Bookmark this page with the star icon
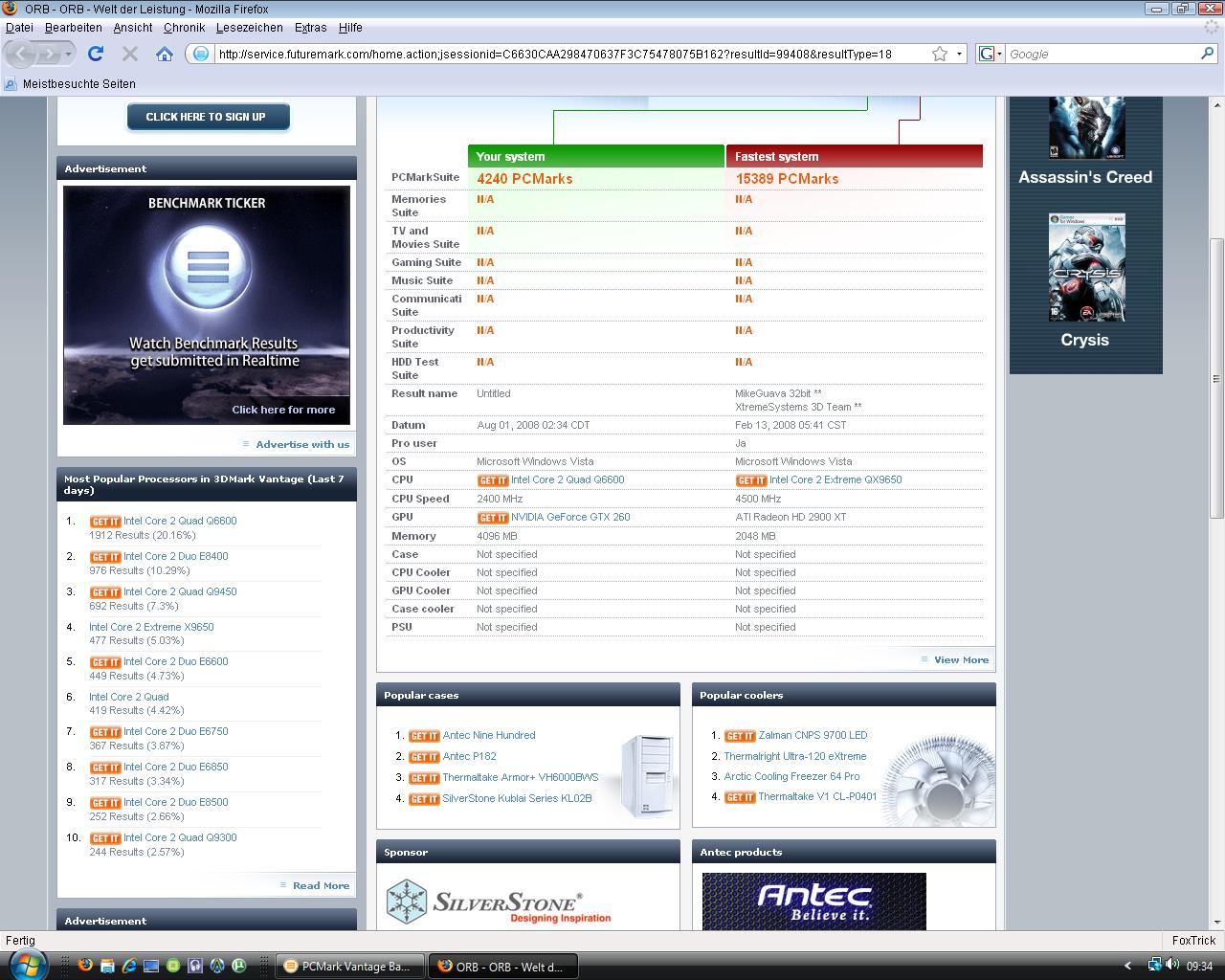 click(940, 54)
